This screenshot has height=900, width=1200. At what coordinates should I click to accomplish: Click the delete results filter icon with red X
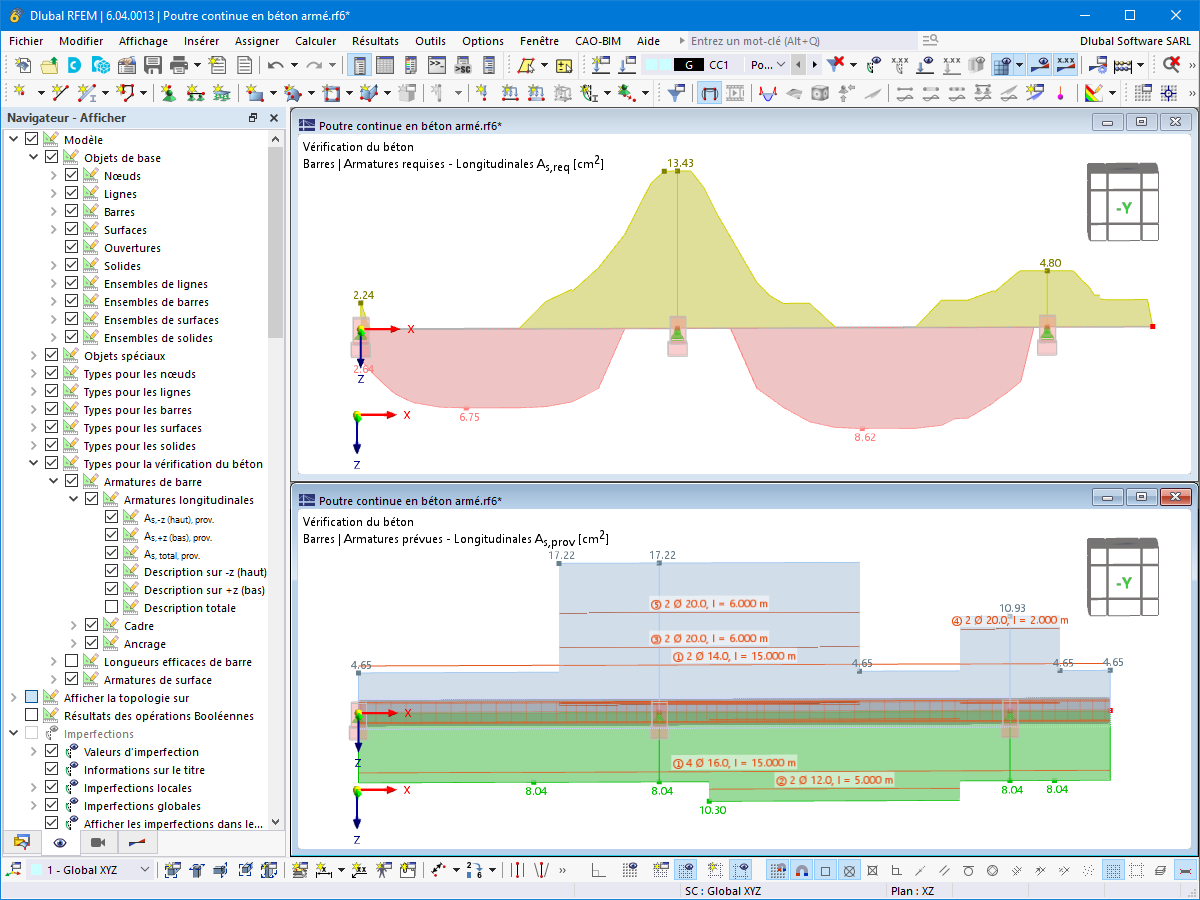pyautogui.click(x=836, y=65)
